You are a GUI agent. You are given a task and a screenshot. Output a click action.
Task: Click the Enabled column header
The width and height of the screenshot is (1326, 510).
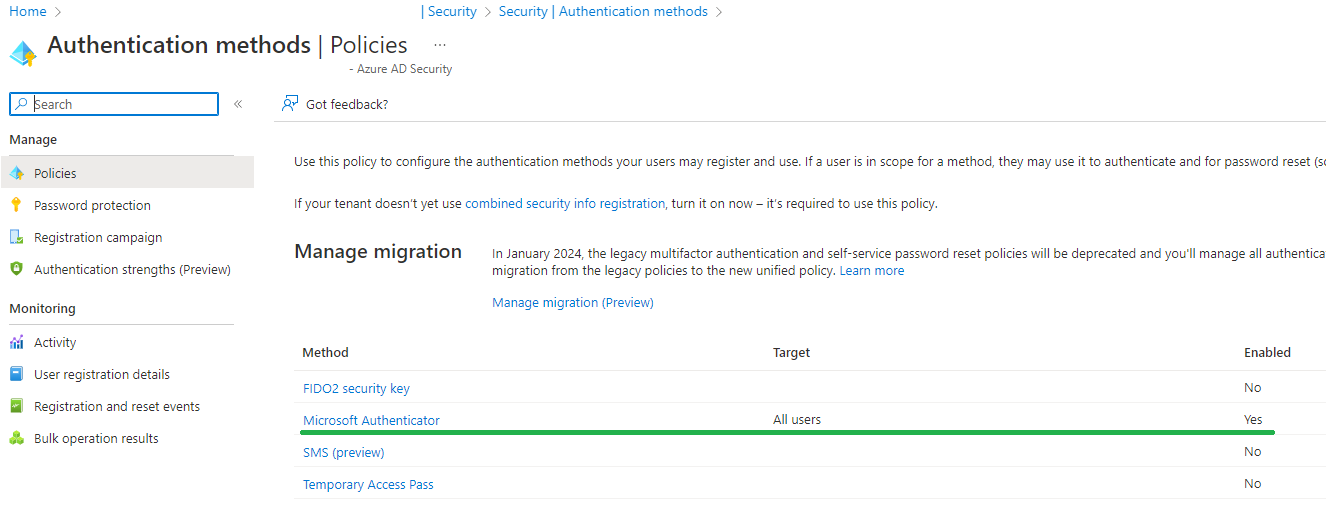[x=1267, y=352]
